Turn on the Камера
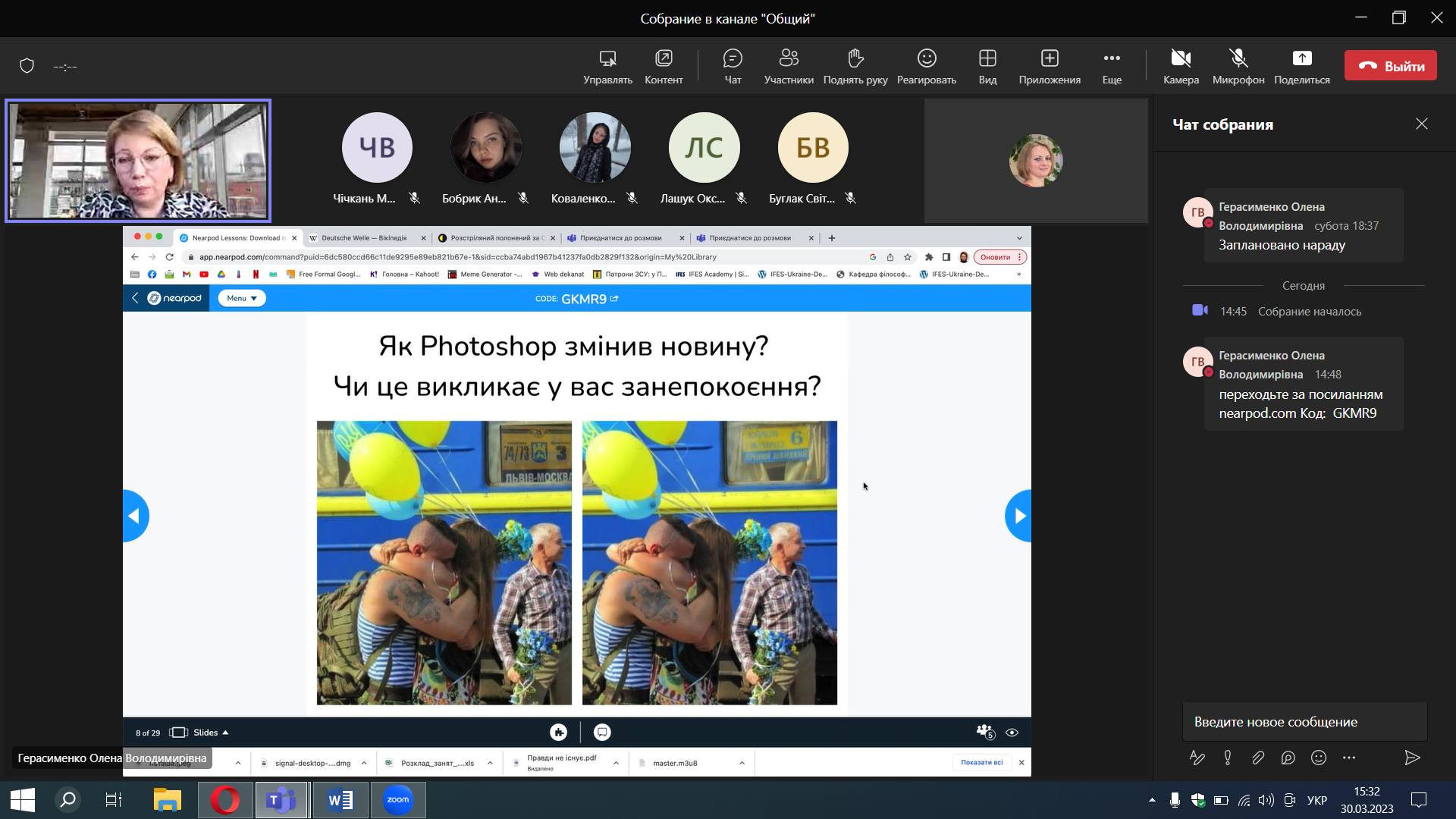 coord(1181,67)
